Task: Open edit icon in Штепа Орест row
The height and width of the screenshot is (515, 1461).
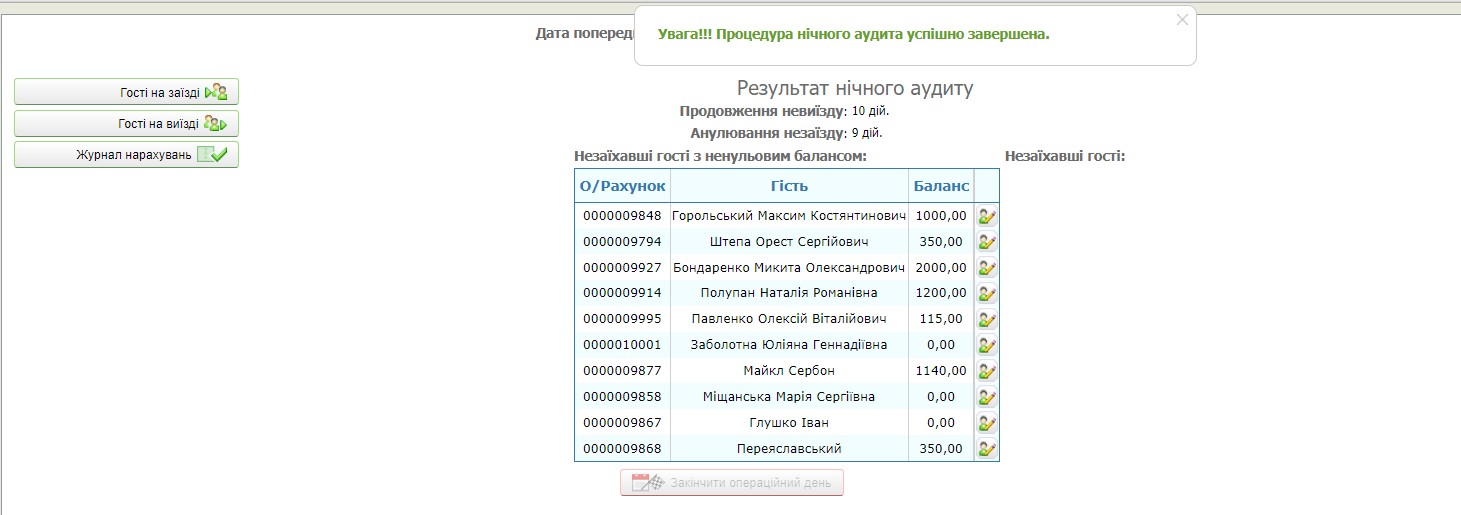Action: point(987,242)
